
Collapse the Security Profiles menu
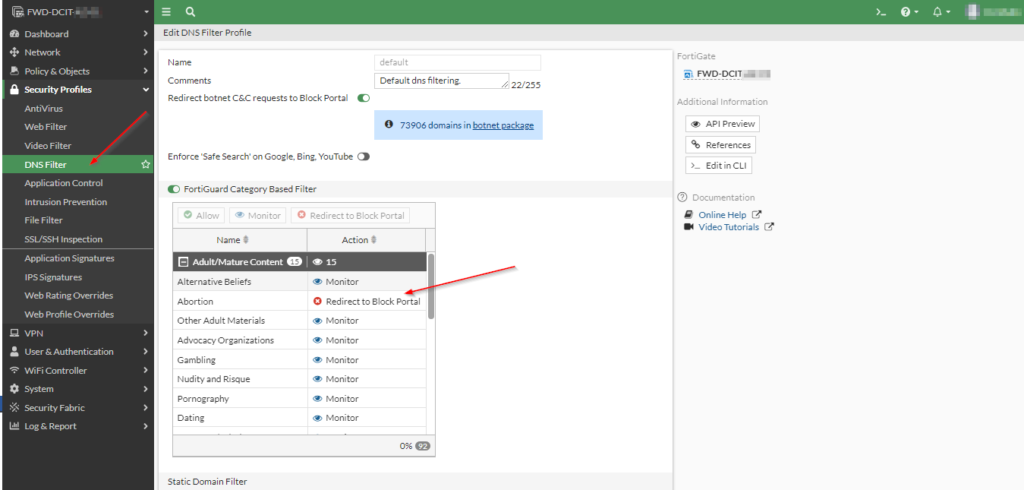coord(145,90)
